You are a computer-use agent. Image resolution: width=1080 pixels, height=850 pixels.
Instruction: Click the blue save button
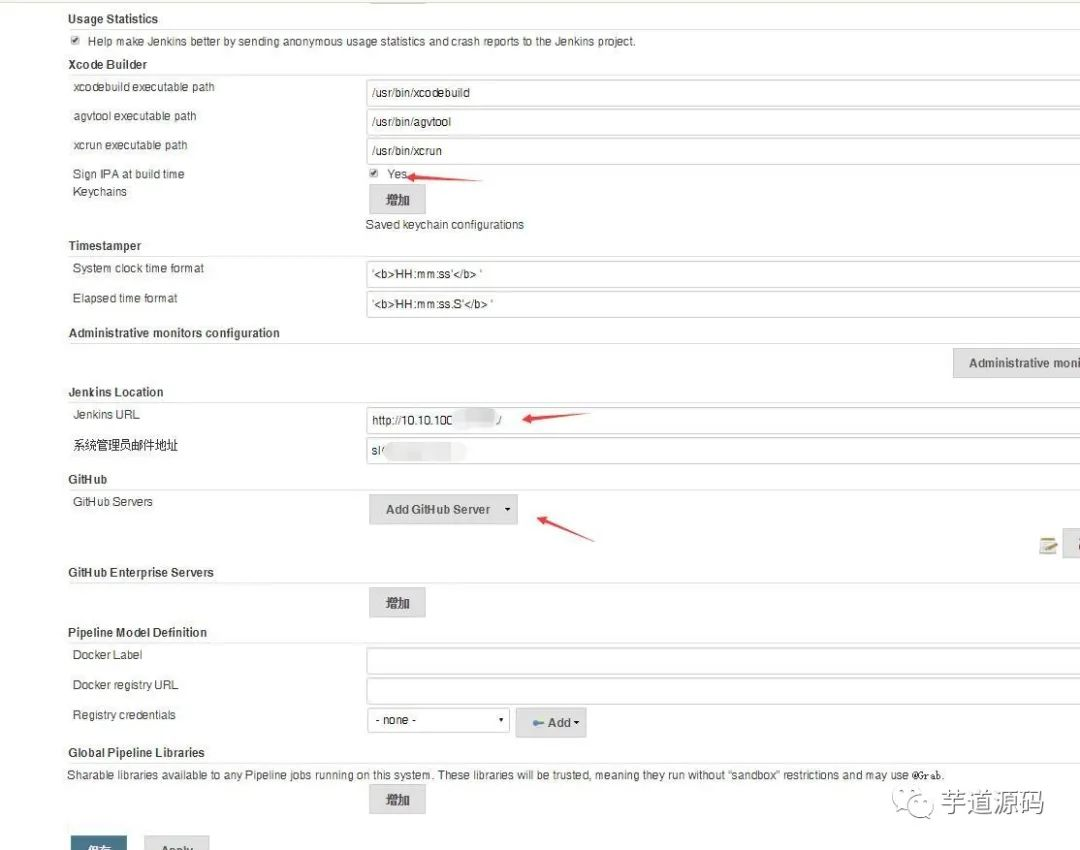98,843
